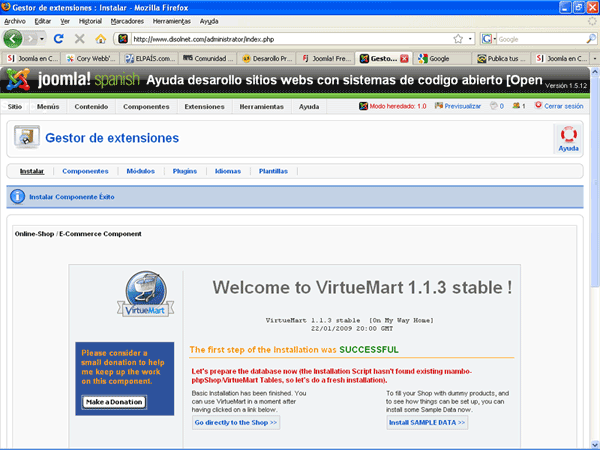Click the Joomla logo in the header
600x450 pixels.
point(17,80)
